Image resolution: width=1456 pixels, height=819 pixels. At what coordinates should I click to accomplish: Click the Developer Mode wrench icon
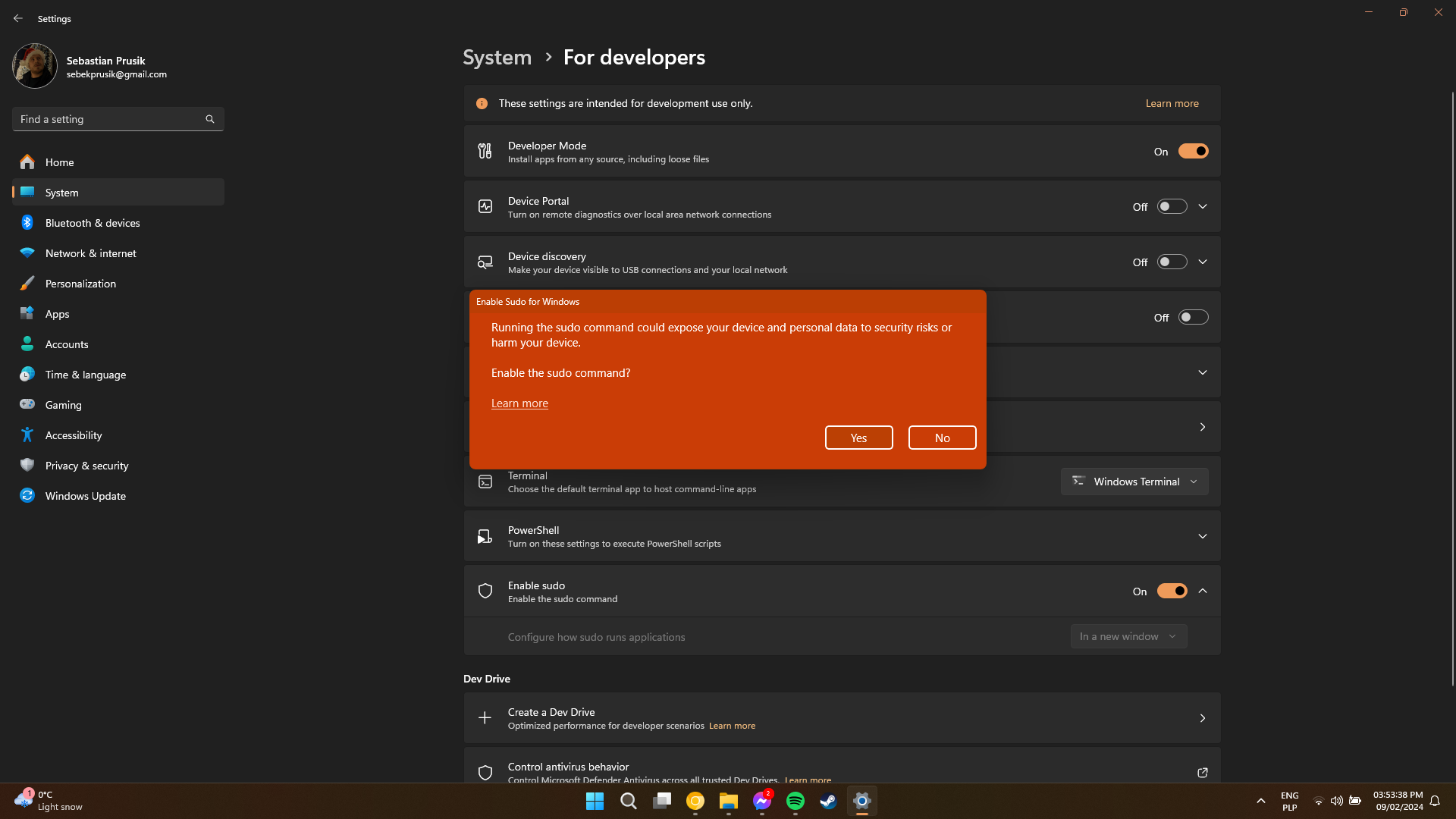click(485, 151)
